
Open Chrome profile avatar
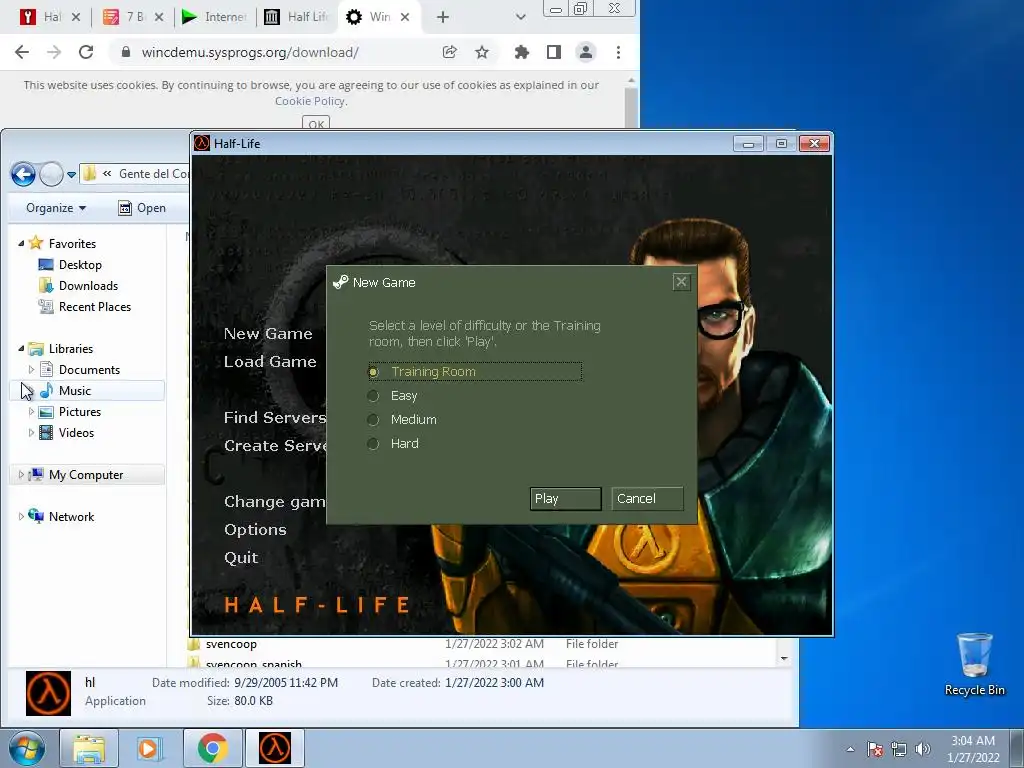pyautogui.click(x=586, y=52)
